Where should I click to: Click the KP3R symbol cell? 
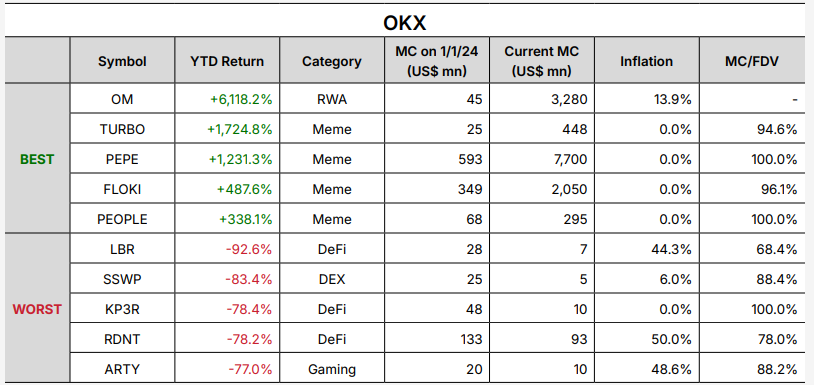(x=123, y=309)
